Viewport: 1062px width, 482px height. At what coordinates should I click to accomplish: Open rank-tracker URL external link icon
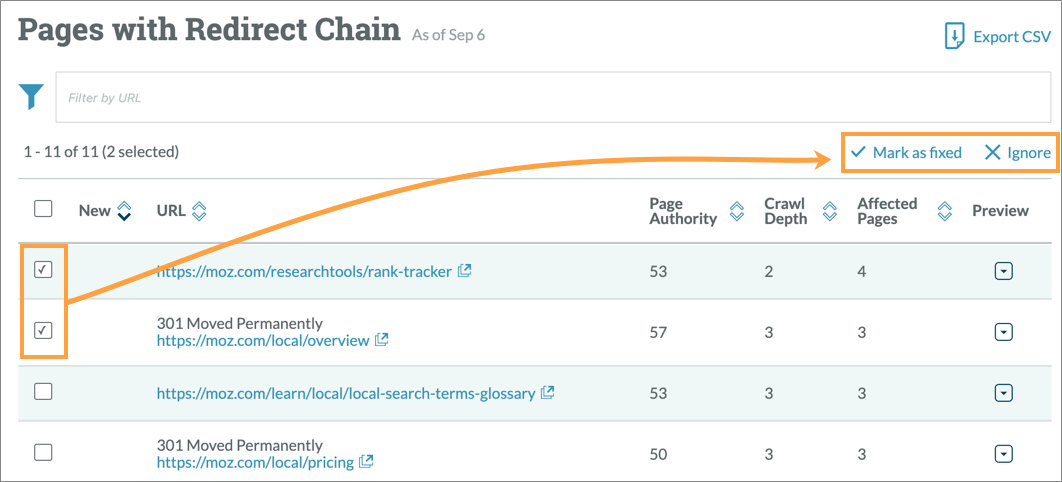tap(465, 270)
